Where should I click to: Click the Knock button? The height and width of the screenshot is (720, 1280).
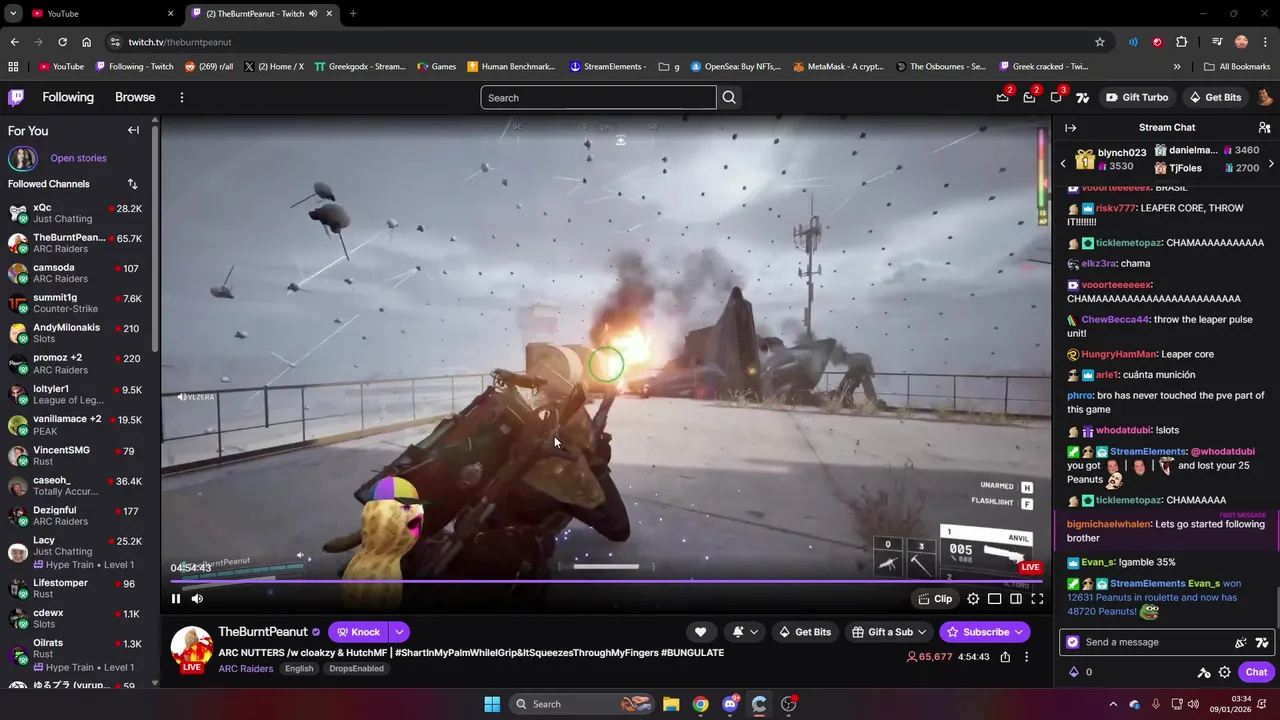[x=358, y=632]
